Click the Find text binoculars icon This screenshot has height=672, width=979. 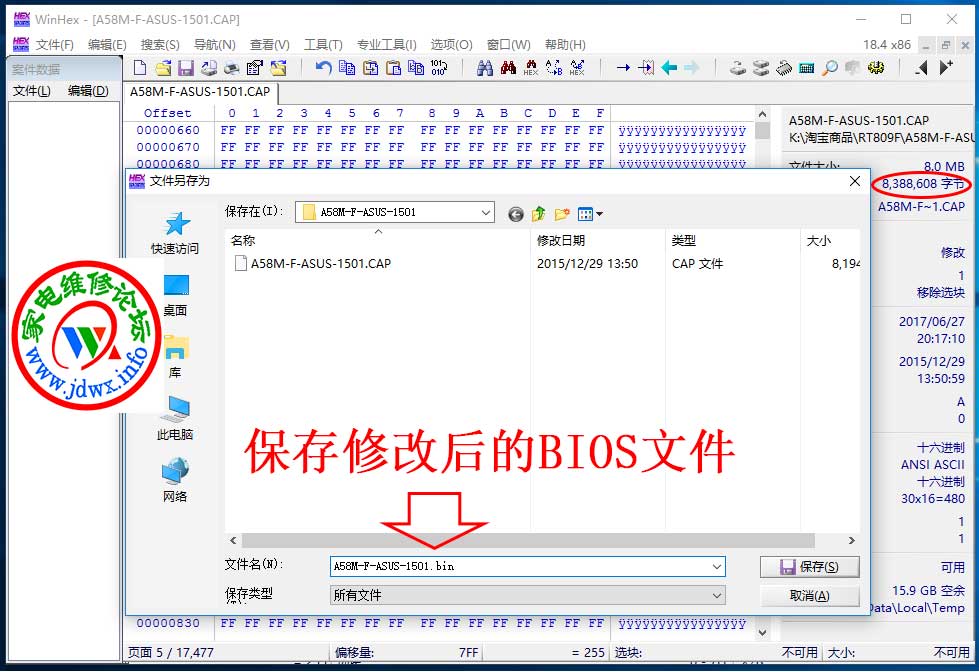[x=485, y=68]
